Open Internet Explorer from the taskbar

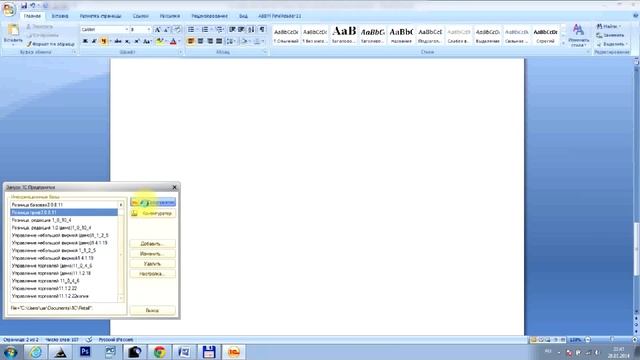click(35, 351)
